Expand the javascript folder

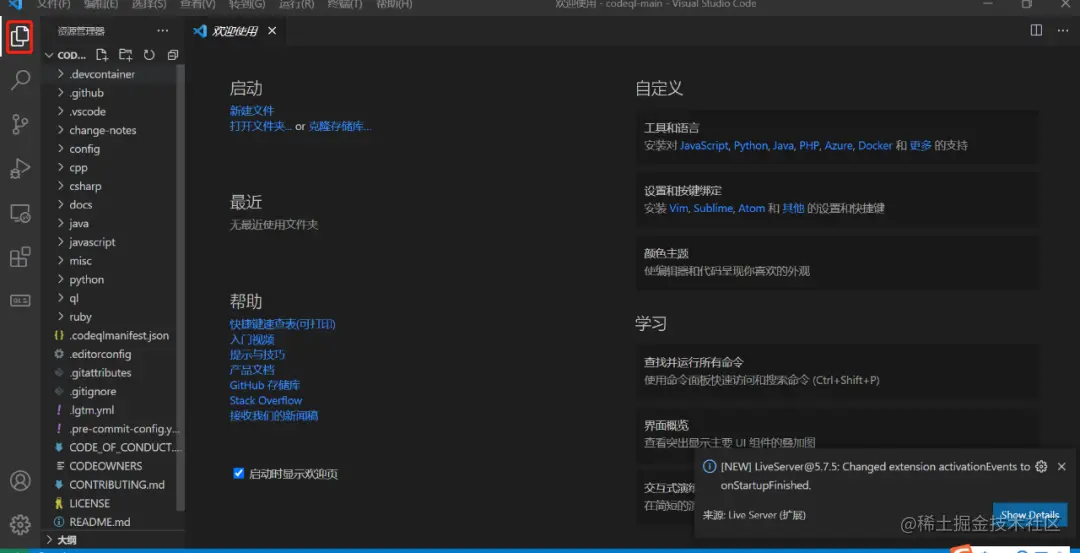(x=112, y=242)
